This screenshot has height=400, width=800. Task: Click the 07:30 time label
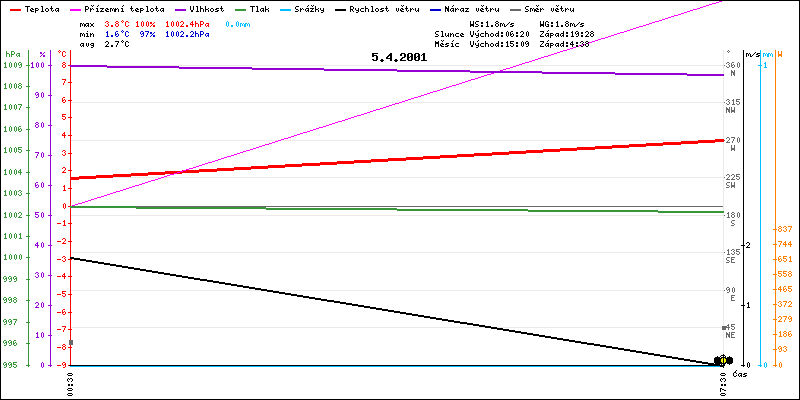(723, 384)
